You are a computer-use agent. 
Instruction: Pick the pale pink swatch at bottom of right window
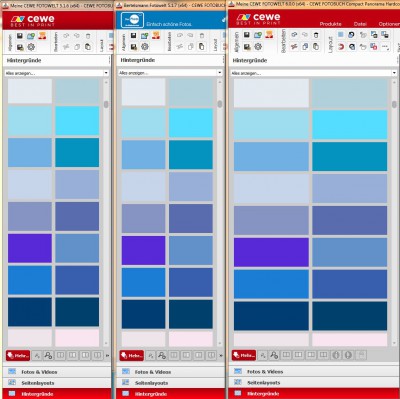350,340
